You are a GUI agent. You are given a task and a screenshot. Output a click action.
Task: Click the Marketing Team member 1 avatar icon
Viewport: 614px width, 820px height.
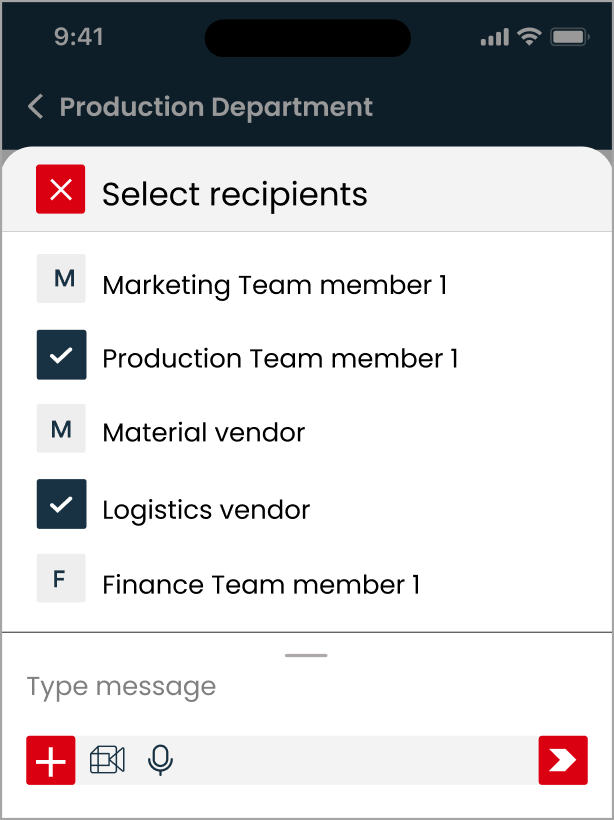click(x=61, y=279)
